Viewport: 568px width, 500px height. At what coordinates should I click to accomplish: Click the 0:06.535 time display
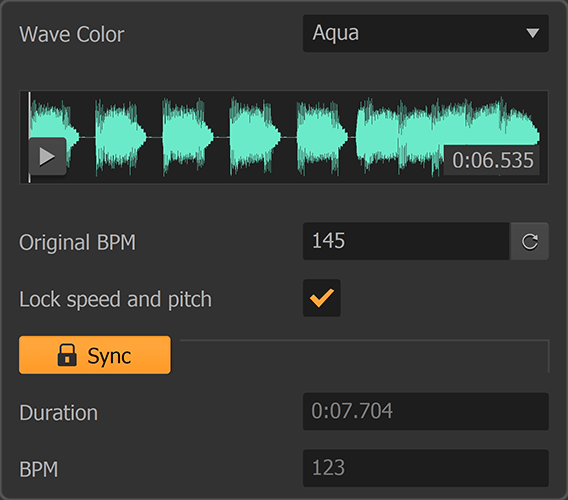pos(493,160)
